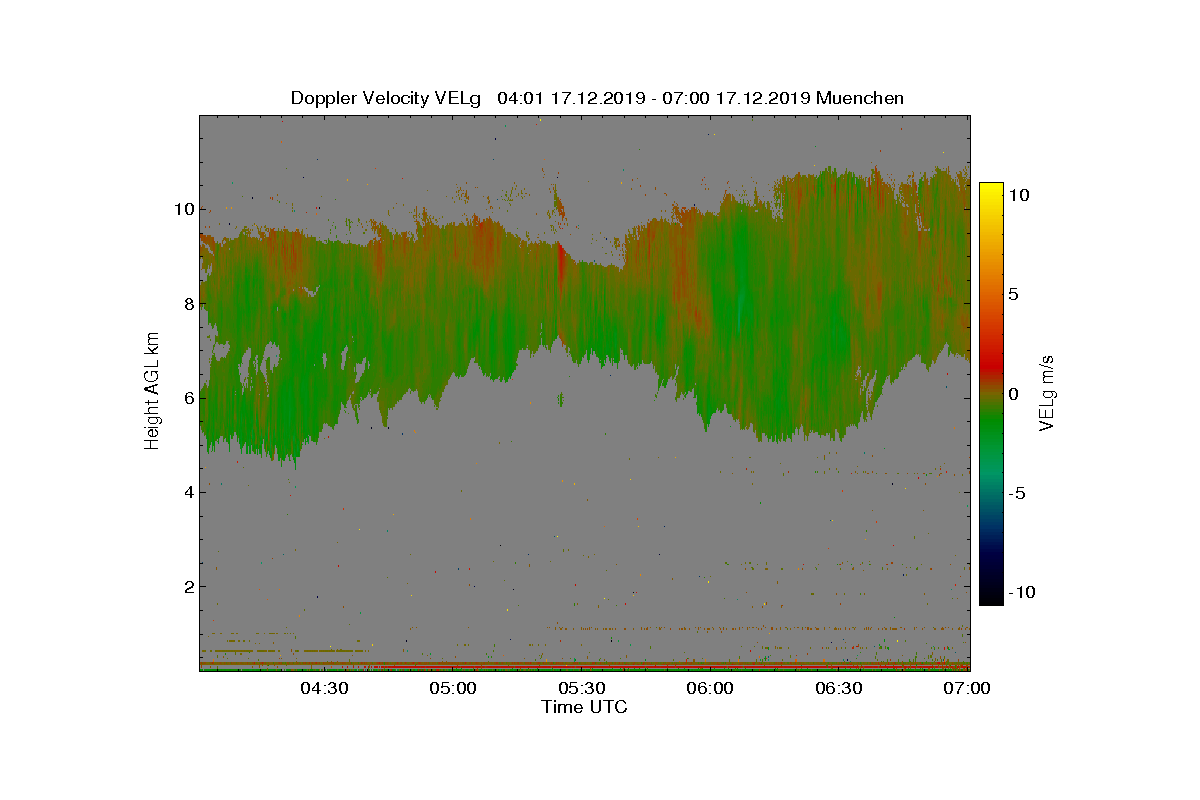Click the colorbar value 10 label
The height and width of the screenshot is (800, 1200).
click(x=1018, y=196)
